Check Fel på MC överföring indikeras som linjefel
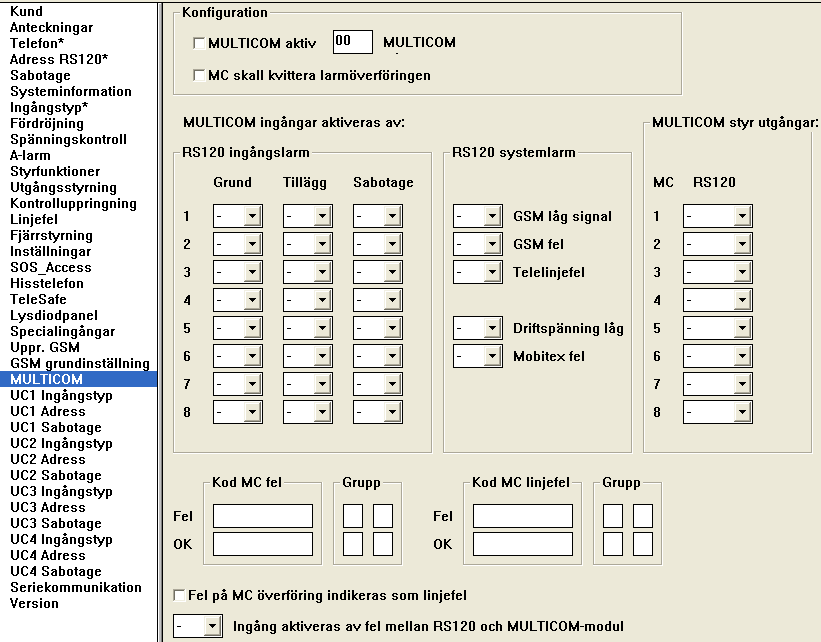This screenshot has height=642, width=821. [179, 595]
